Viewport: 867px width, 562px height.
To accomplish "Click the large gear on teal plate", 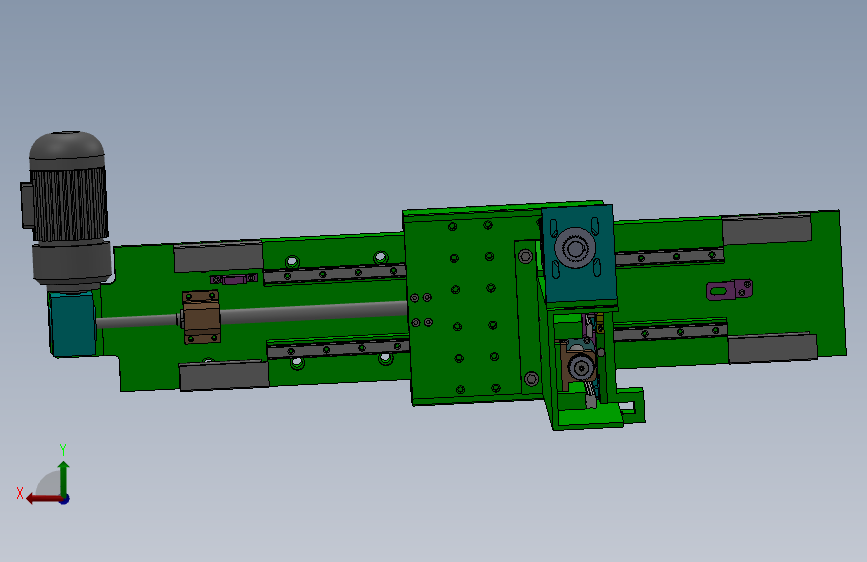I will coord(575,248).
